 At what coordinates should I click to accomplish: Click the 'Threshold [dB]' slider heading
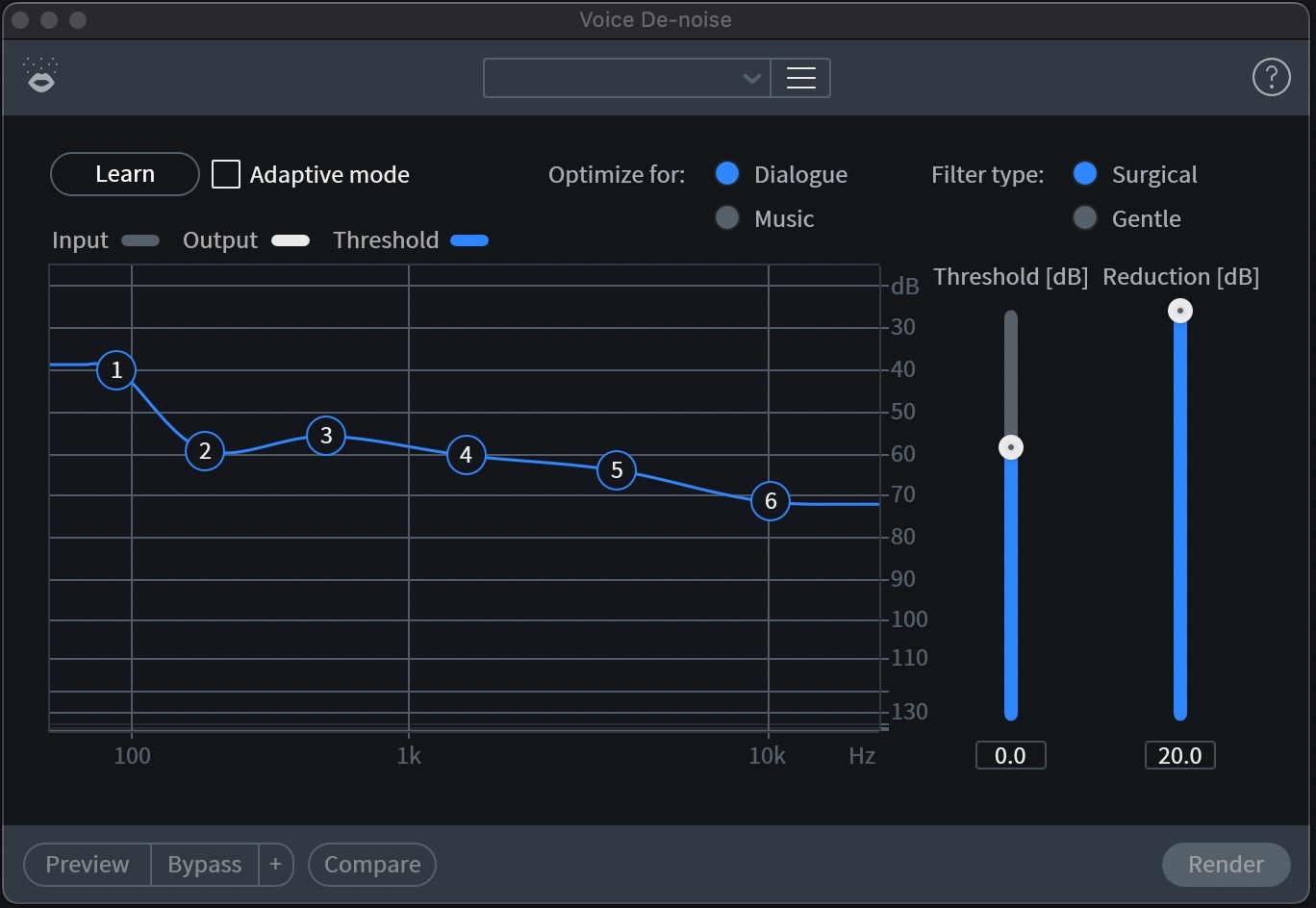pos(1010,277)
